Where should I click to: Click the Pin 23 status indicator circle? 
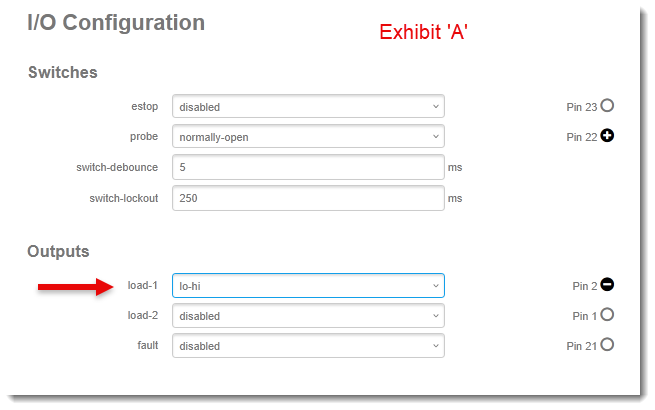point(607,106)
